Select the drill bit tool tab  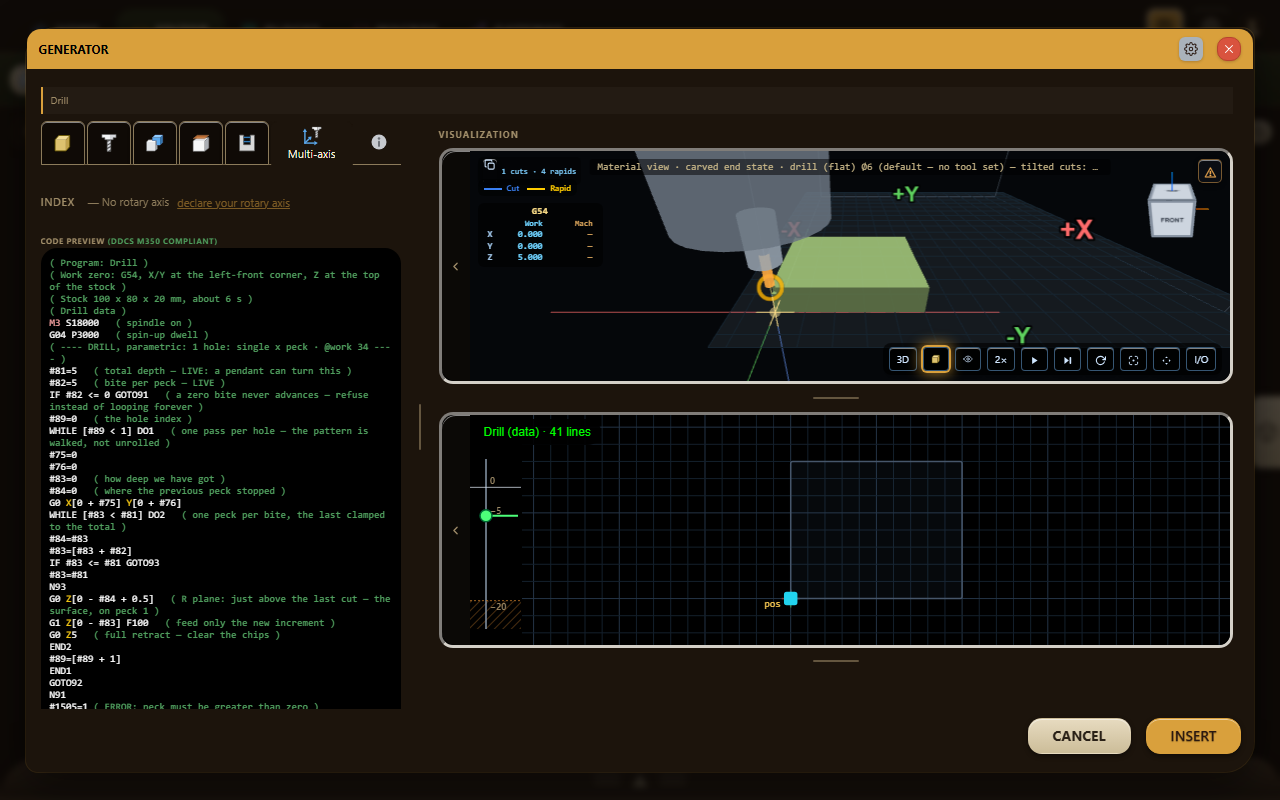pyautogui.click(x=109, y=143)
